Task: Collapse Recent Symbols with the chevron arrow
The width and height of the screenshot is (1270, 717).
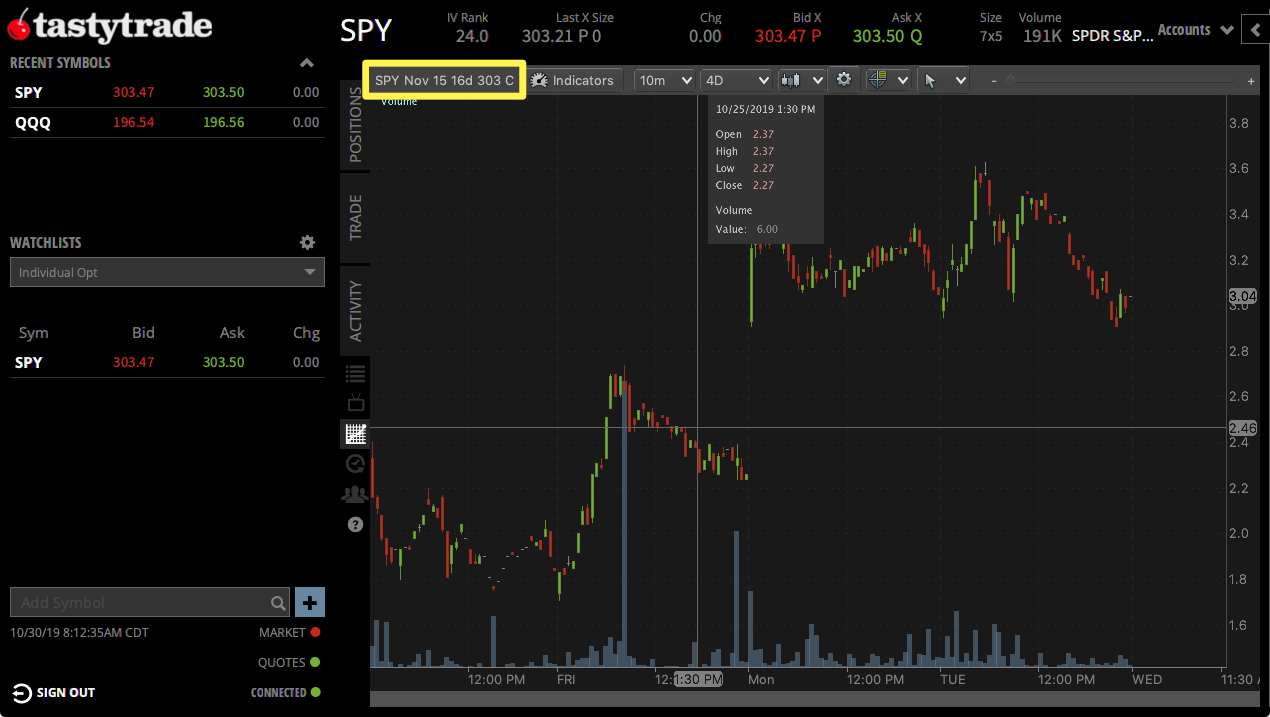Action: (x=308, y=61)
